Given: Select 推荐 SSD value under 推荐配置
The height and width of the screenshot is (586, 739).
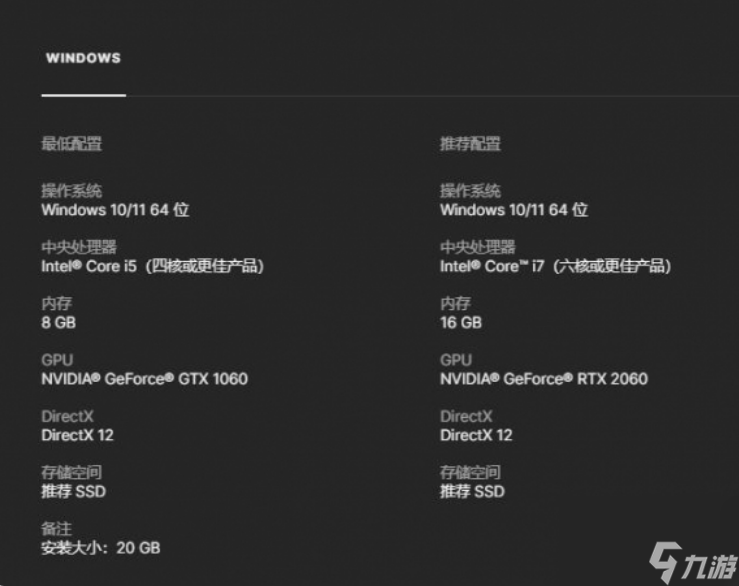Looking at the screenshot, I should pos(472,491).
